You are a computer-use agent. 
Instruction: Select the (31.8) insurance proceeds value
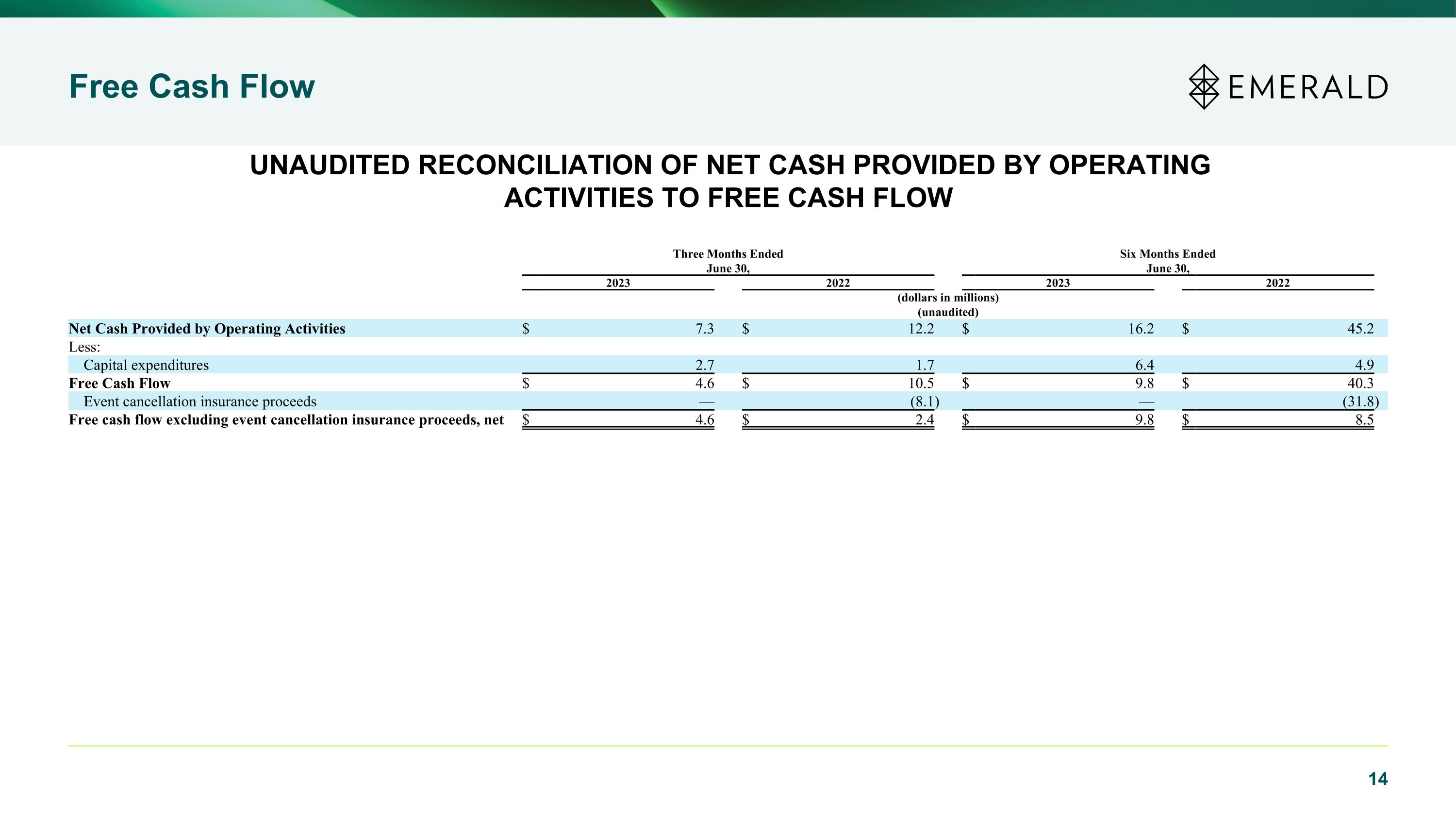pos(1360,401)
